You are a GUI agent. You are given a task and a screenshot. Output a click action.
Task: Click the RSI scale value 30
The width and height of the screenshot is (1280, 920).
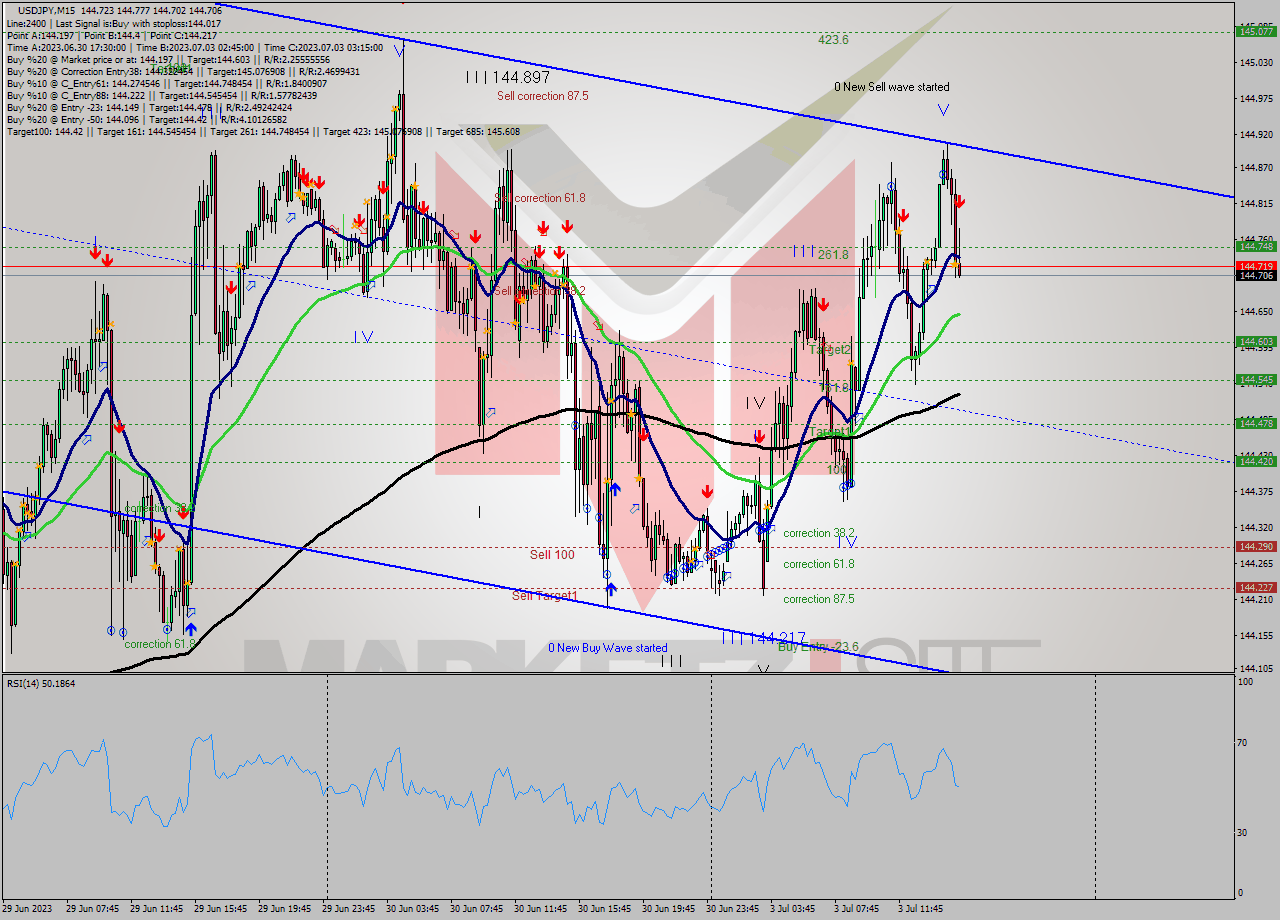pyautogui.click(x=1243, y=832)
